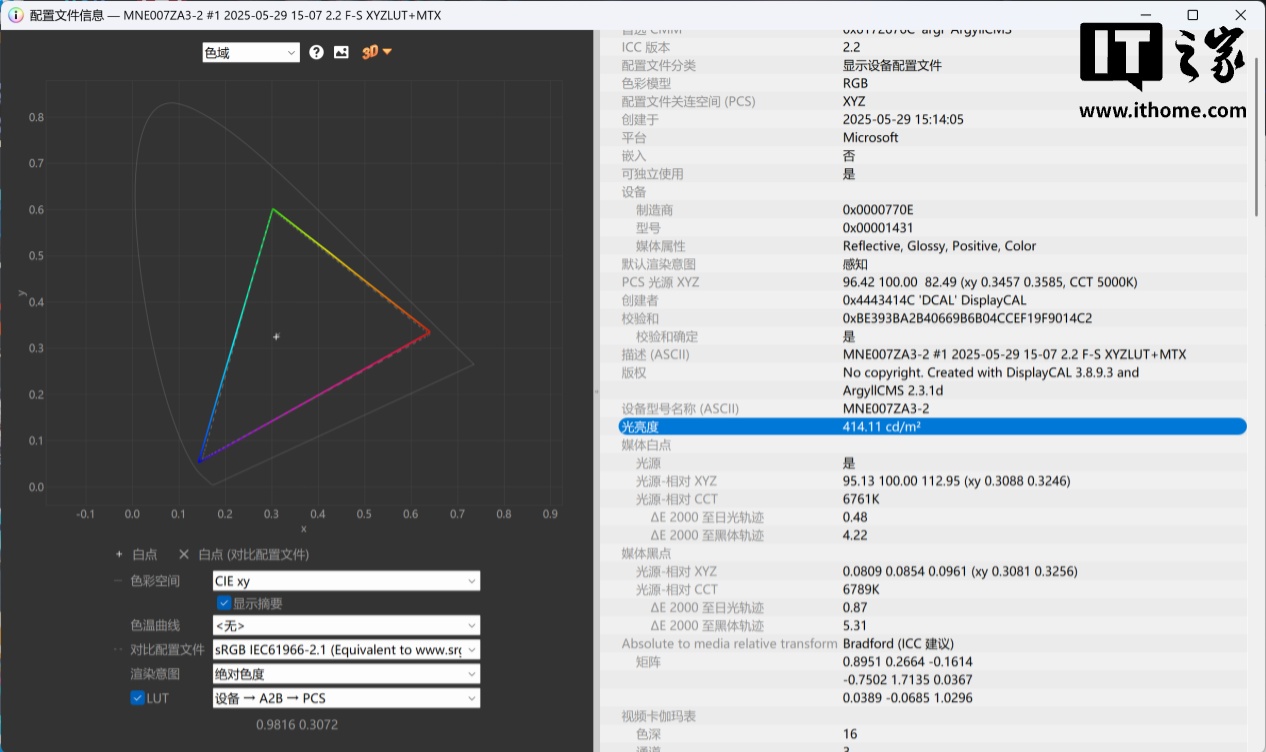Open the 色温曲线 dropdown
Image resolution: width=1266 pixels, height=752 pixels.
tap(346, 626)
